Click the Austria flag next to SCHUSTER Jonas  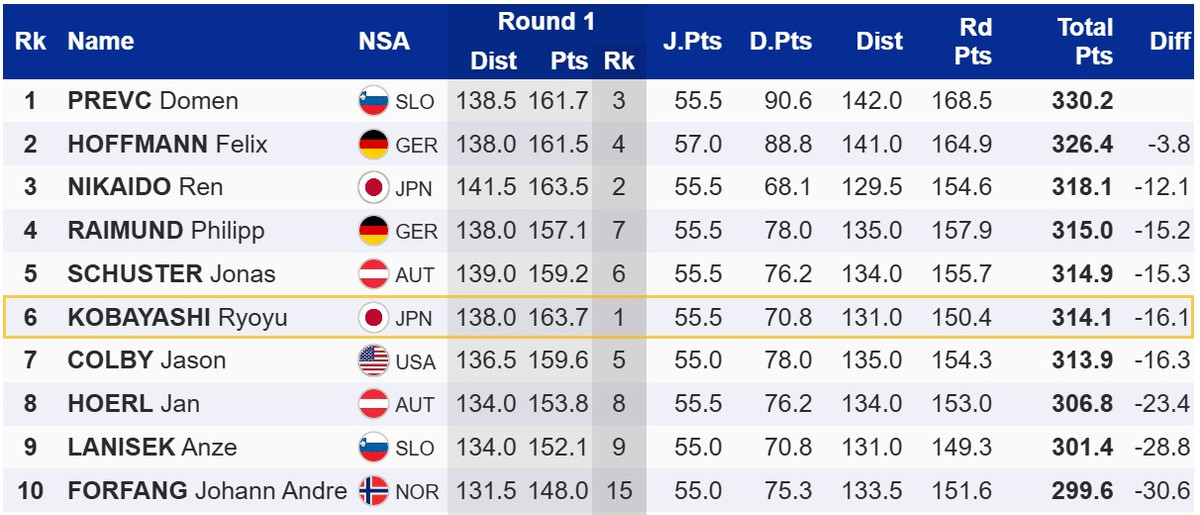click(x=373, y=274)
